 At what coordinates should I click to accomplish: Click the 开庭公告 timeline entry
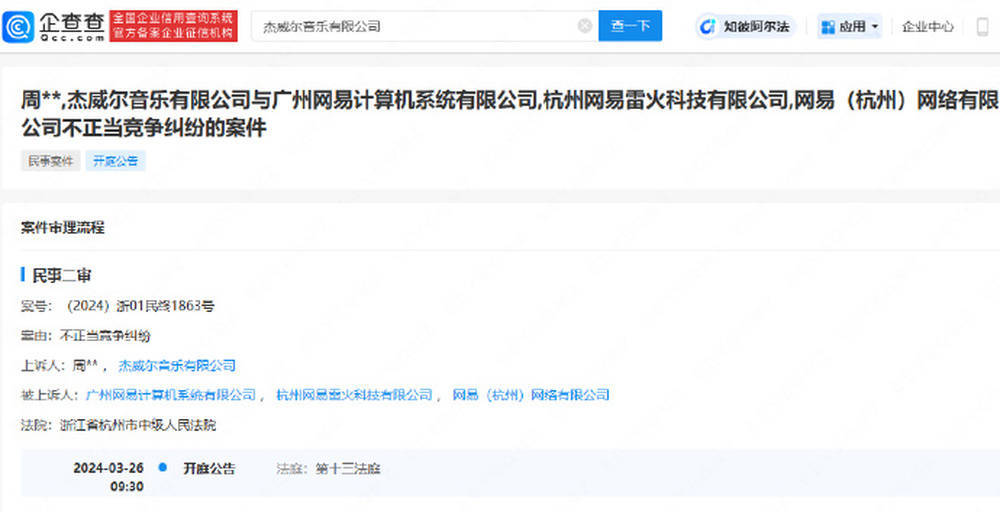(x=209, y=469)
